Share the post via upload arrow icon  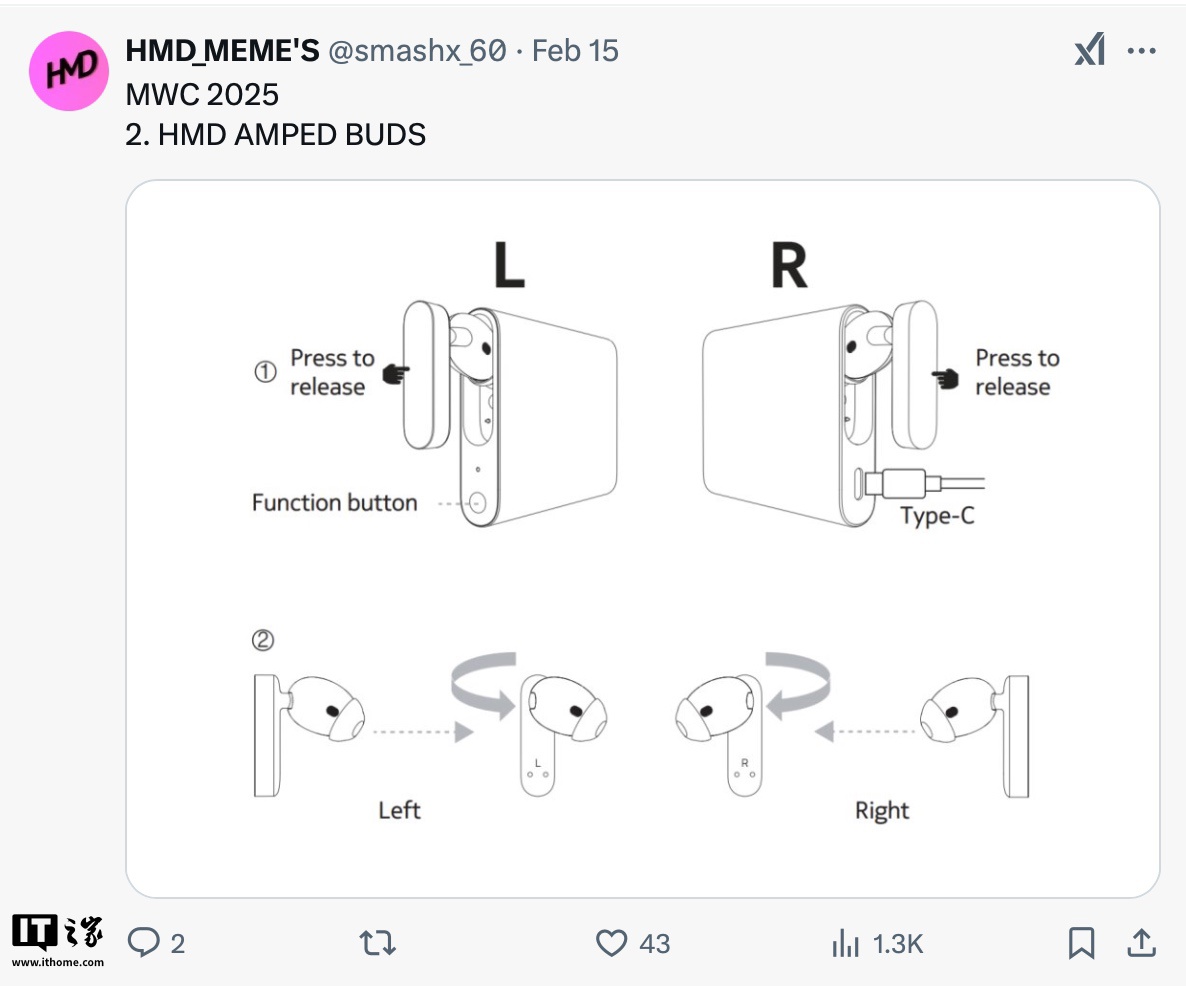1141,942
